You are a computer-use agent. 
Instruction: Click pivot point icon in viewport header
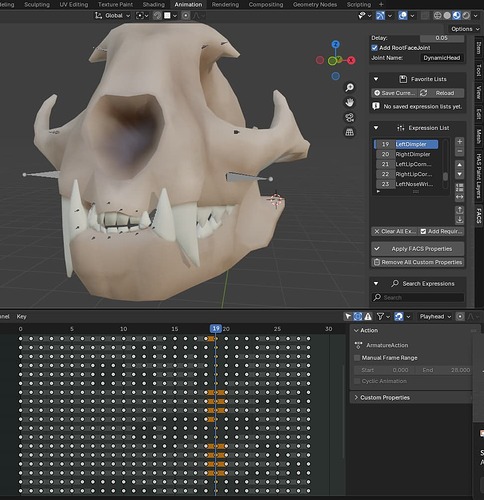click(140, 16)
